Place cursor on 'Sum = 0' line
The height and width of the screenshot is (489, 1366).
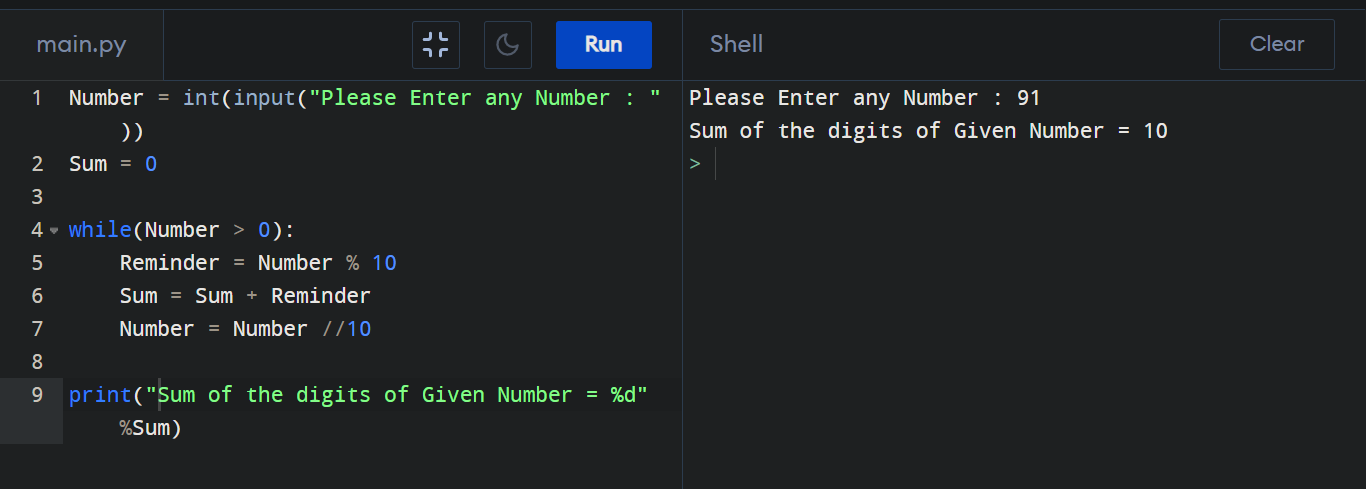tap(113, 164)
